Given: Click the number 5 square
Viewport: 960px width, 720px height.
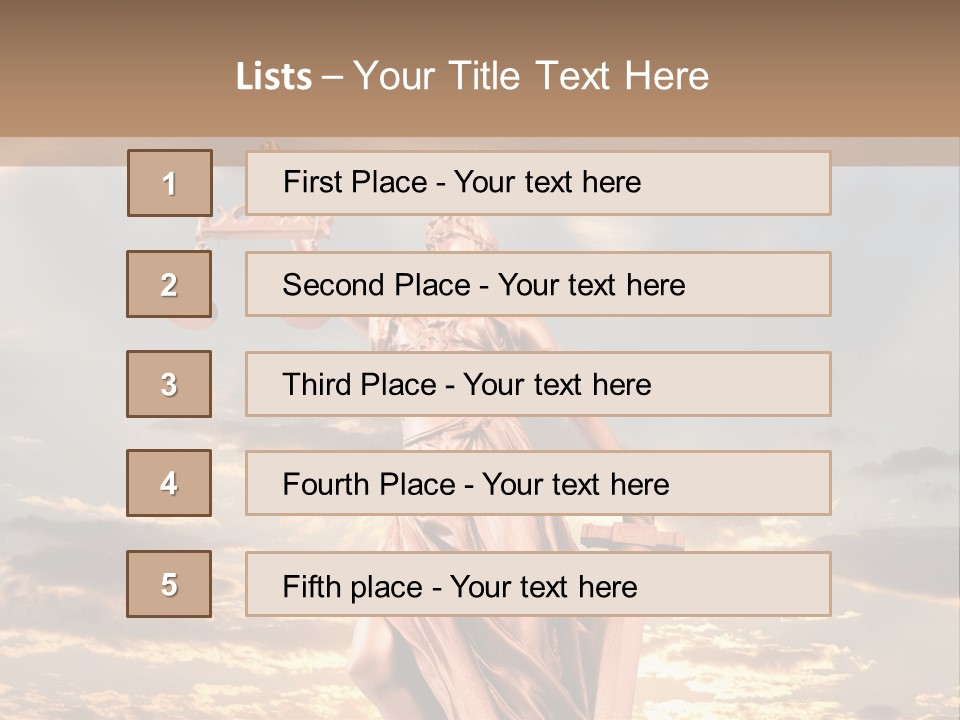Looking at the screenshot, I should [169, 584].
